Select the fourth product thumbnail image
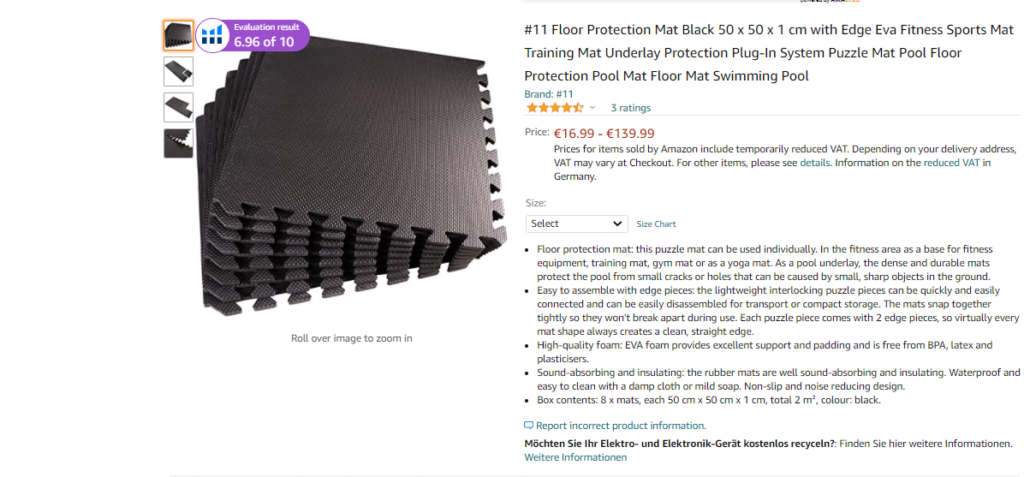Screen dimensions: 1024x477 tap(178, 143)
